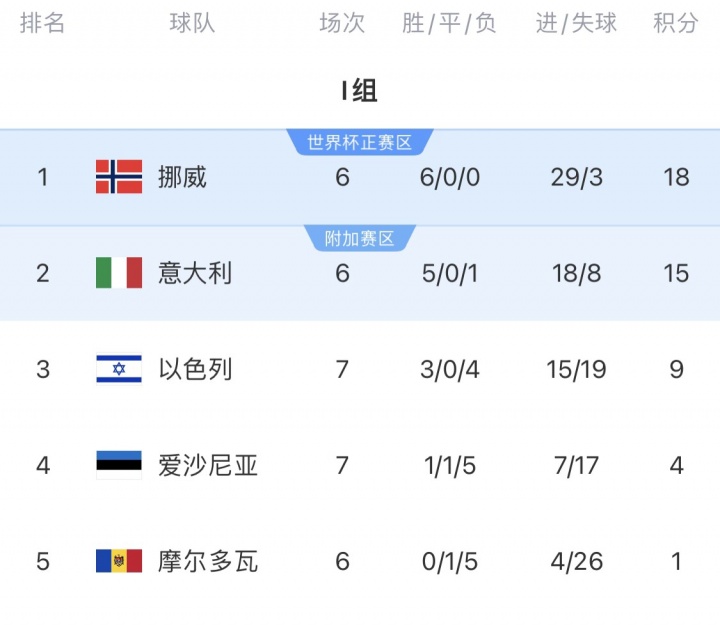Click the I组 group title

pos(360,91)
